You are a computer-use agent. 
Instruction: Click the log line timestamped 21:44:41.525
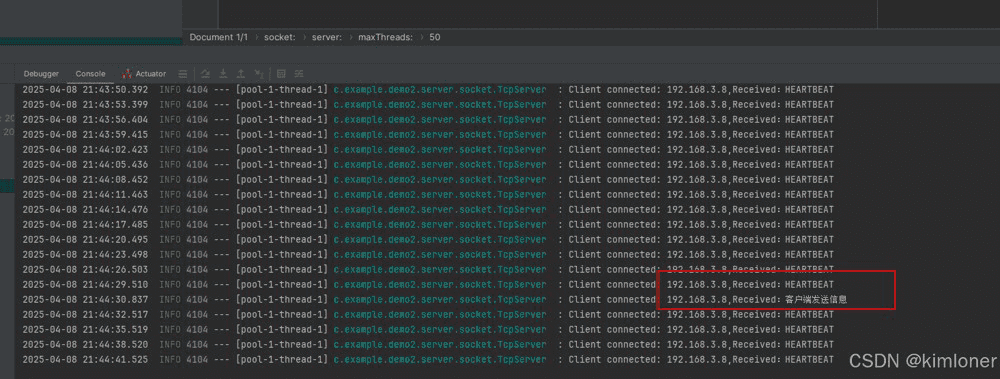tap(428, 359)
